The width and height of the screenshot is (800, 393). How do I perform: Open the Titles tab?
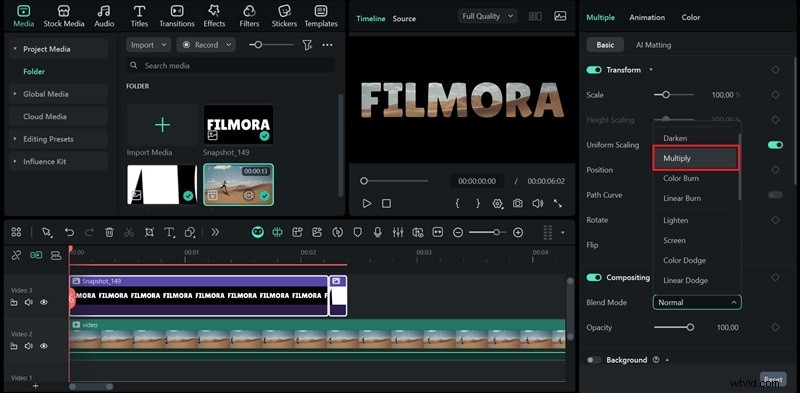[139, 16]
